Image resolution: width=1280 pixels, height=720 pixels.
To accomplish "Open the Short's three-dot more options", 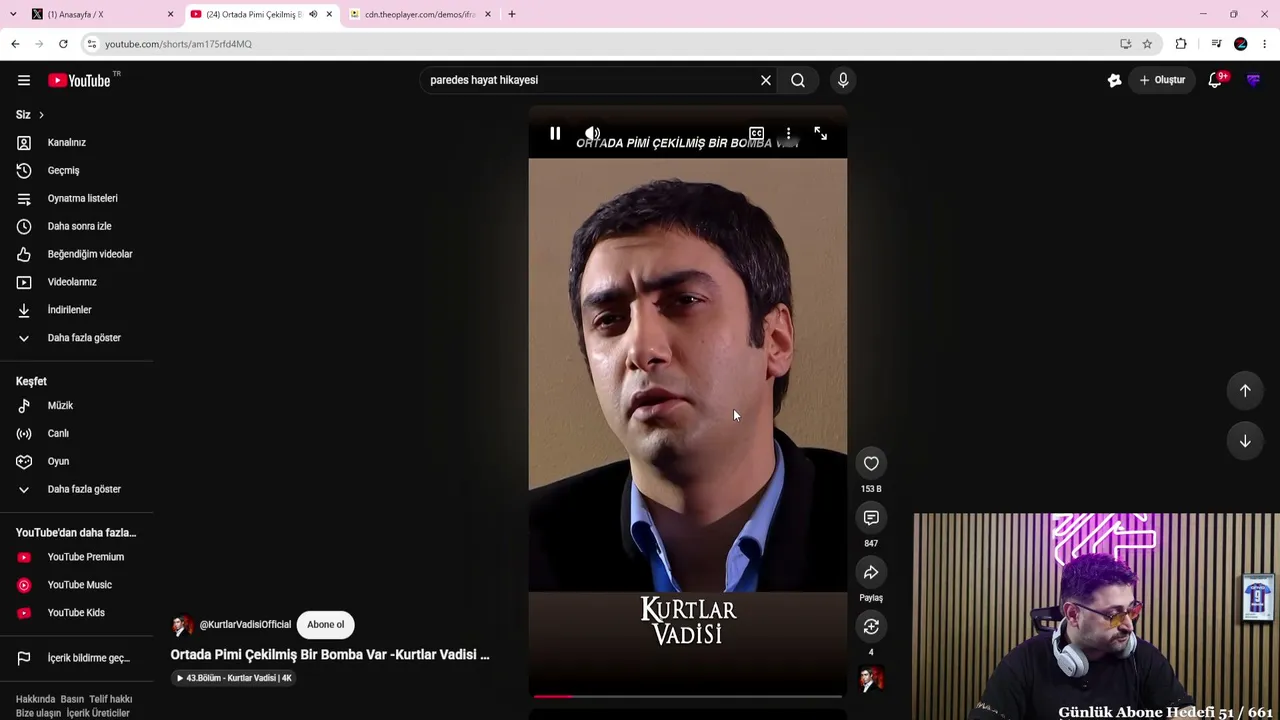I will tap(789, 133).
